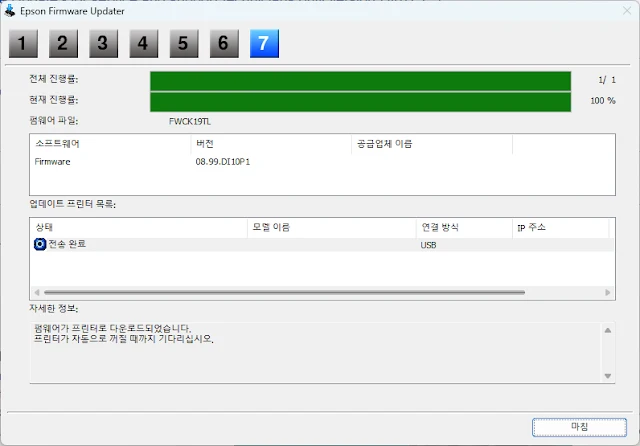Click the 버전 column header

pyautogui.click(x=270, y=144)
